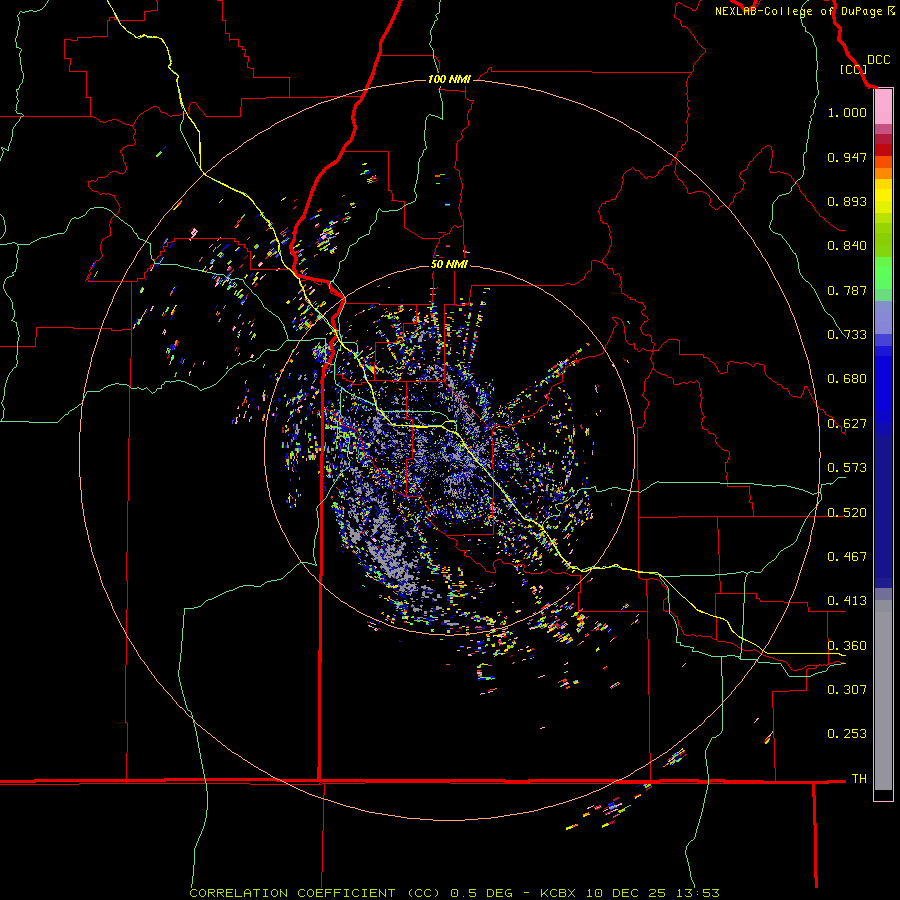
Task: Click the 0.467 scale value
Action: (x=847, y=557)
